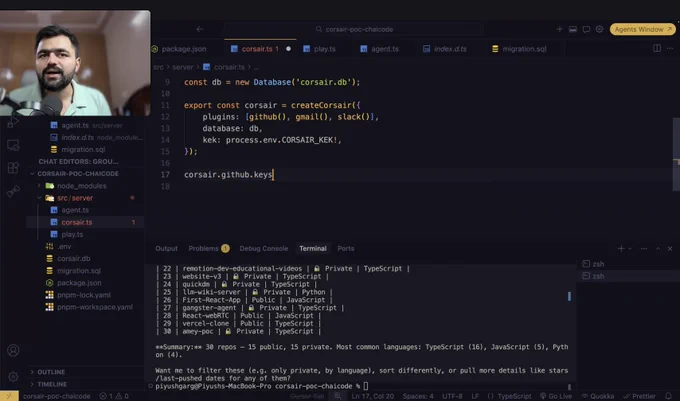Change encoding via the UTF-8 status item
This screenshot has width=680, height=401.
[x=452, y=396]
